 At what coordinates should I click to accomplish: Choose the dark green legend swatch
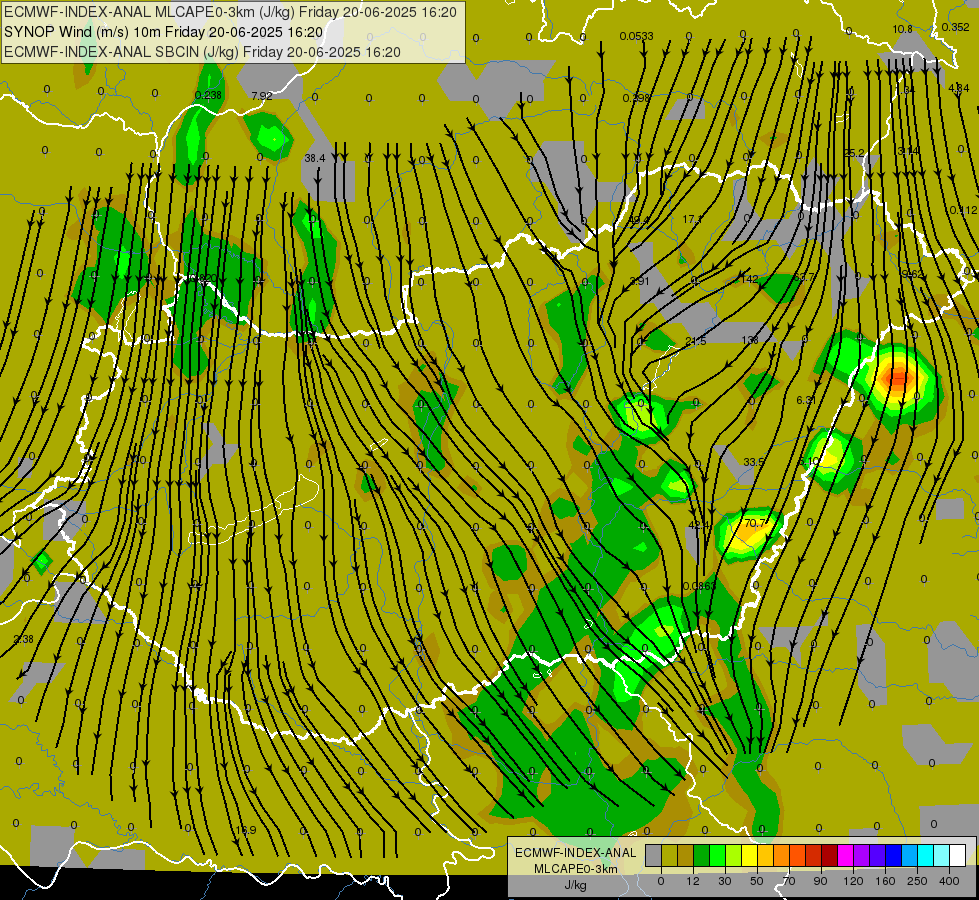coord(701,855)
